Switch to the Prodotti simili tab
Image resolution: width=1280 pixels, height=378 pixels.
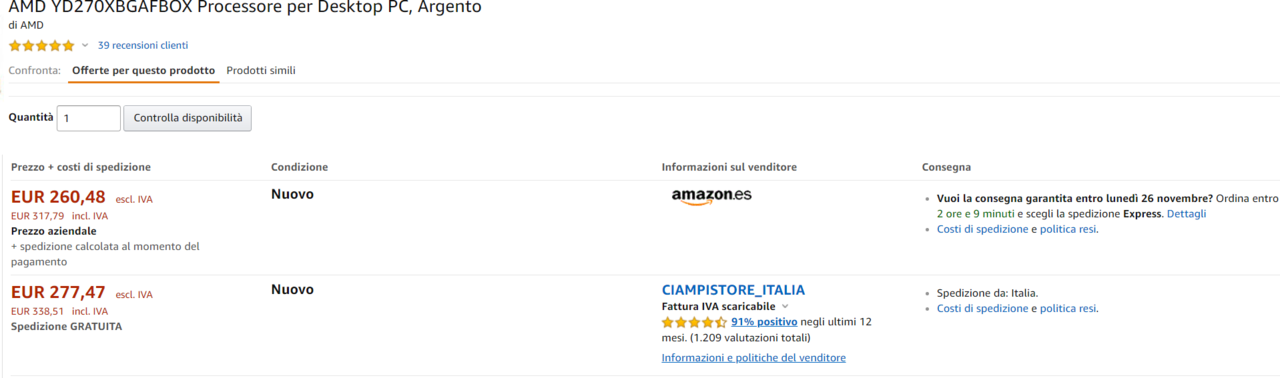pos(261,70)
